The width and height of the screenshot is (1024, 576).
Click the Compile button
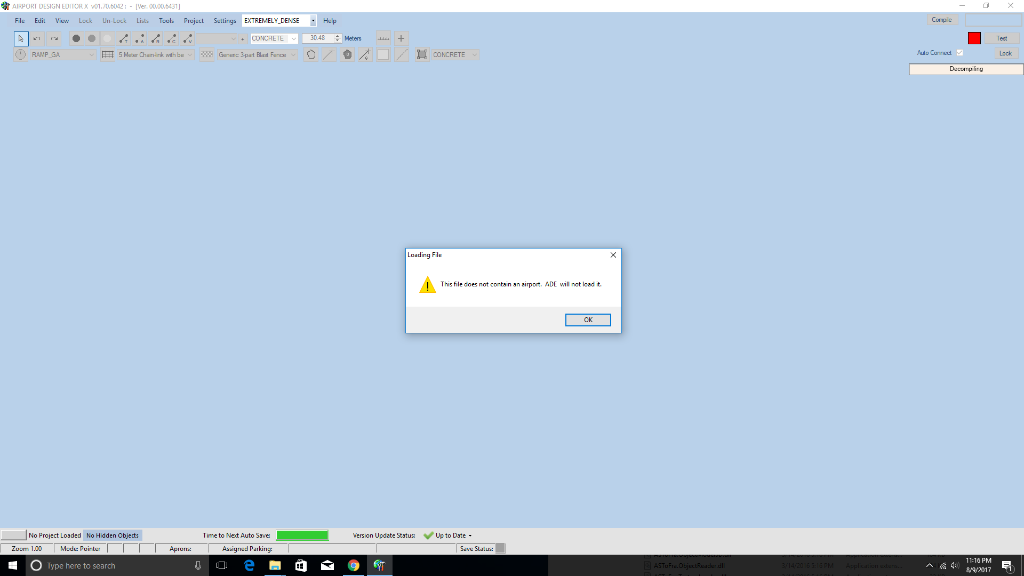[941, 19]
